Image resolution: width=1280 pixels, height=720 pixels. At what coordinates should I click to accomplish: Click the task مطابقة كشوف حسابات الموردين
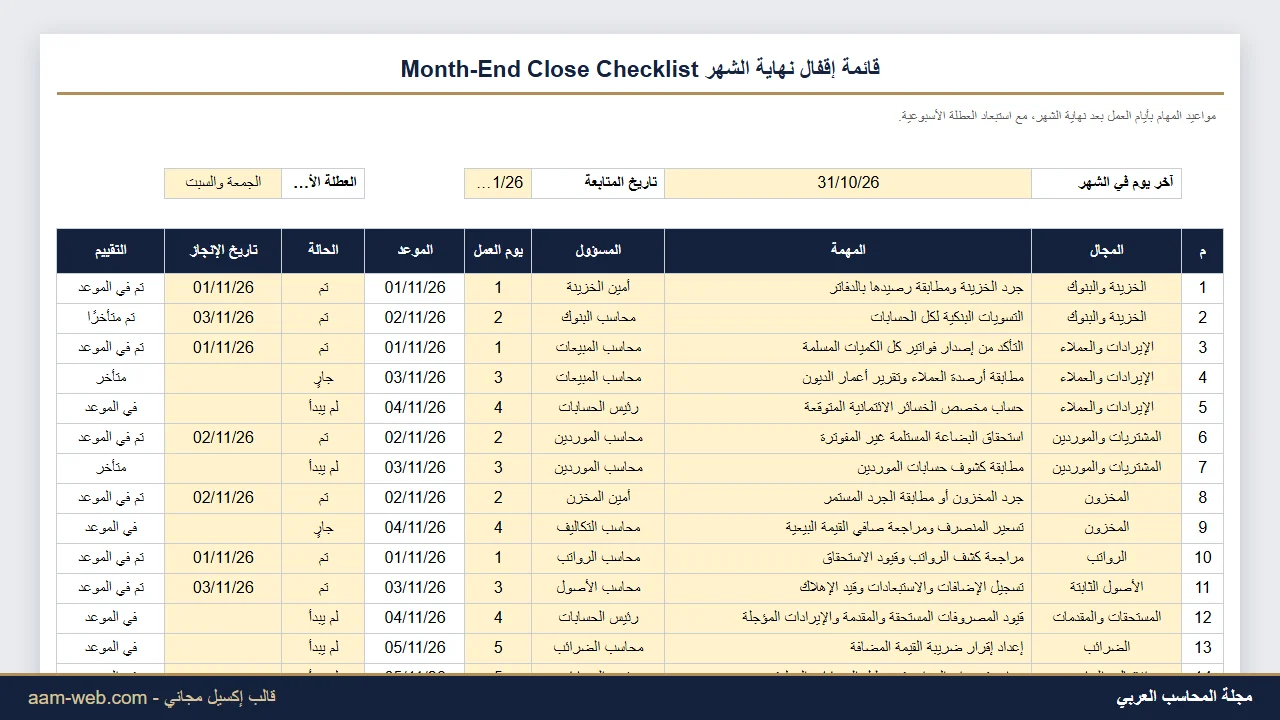(848, 468)
